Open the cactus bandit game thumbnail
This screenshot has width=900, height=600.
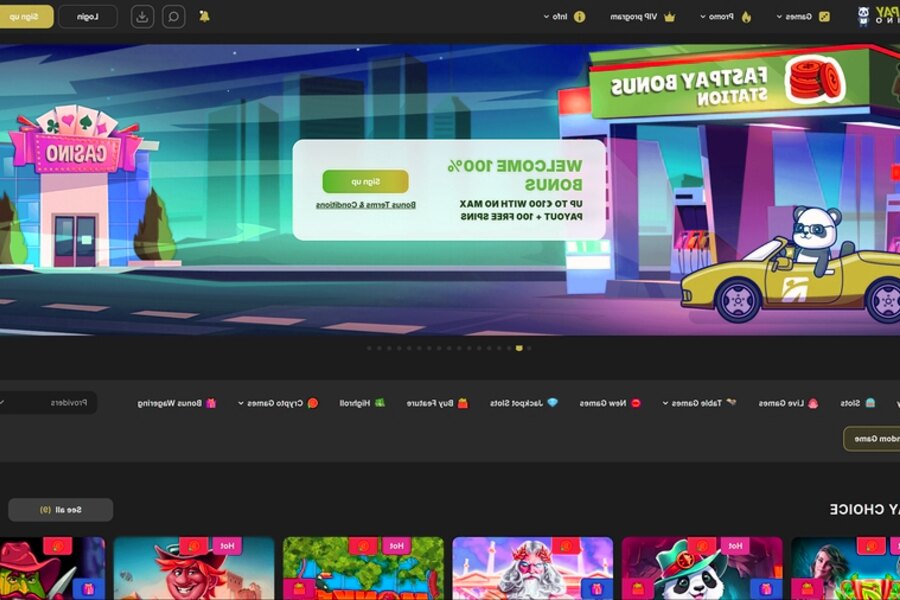(x=52, y=568)
